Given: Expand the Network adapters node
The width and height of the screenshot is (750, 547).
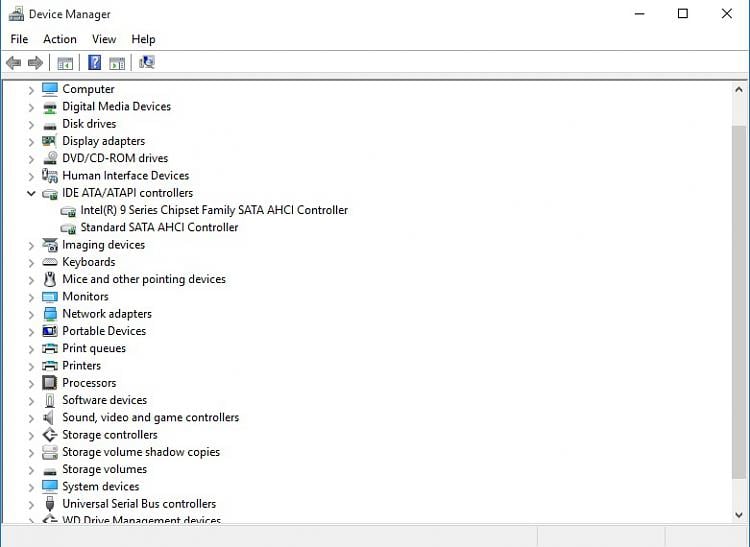Looking at the screenshot, I should [31, 315].
